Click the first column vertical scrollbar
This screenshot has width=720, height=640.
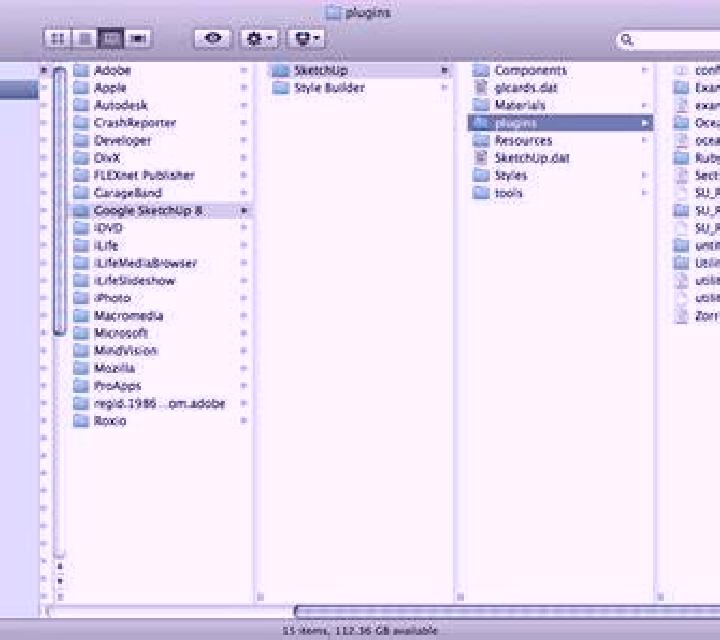point(59,201)
